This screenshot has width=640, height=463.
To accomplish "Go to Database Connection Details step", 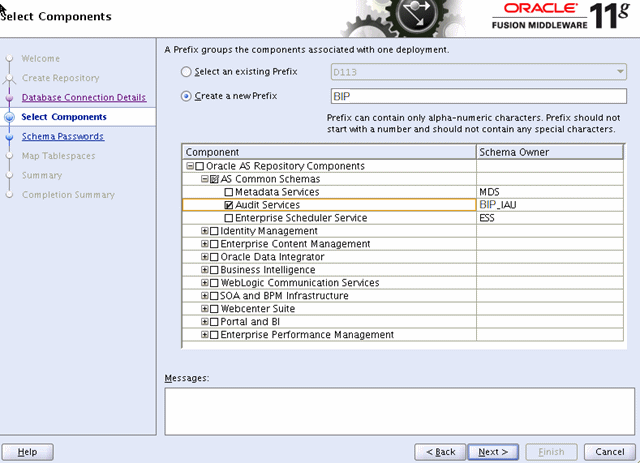I will click(x=84, y=98).
